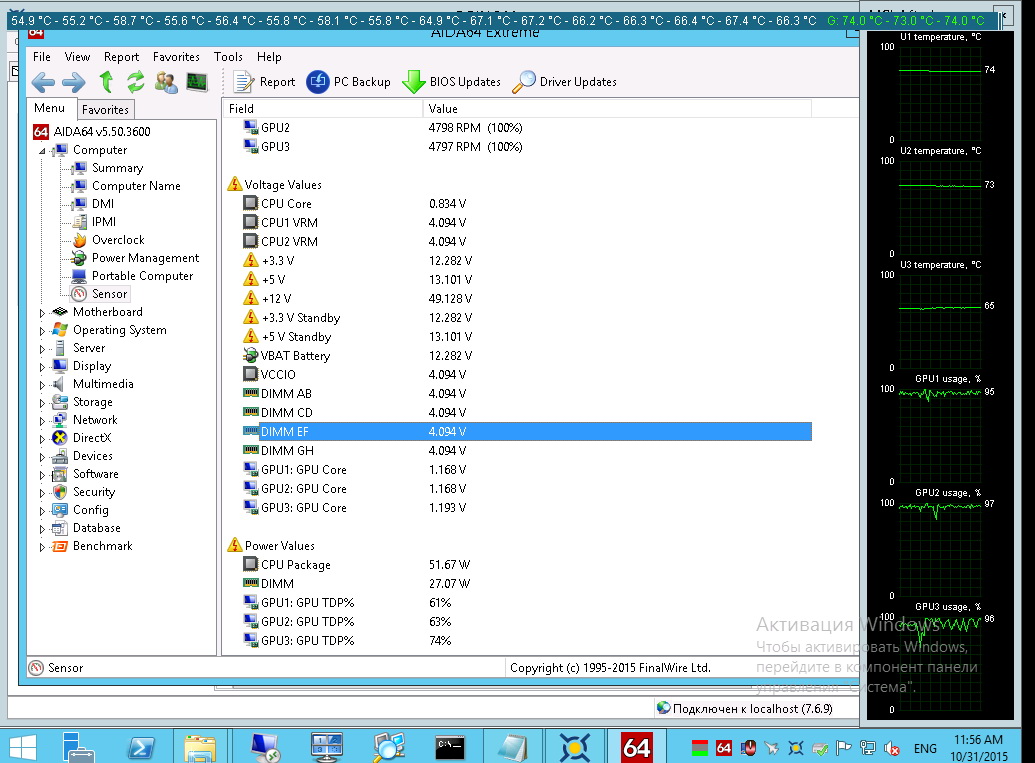Viewport: 1035px width, 763px height.
Task: Select the +12 V warning row
Action: (527, 298)
